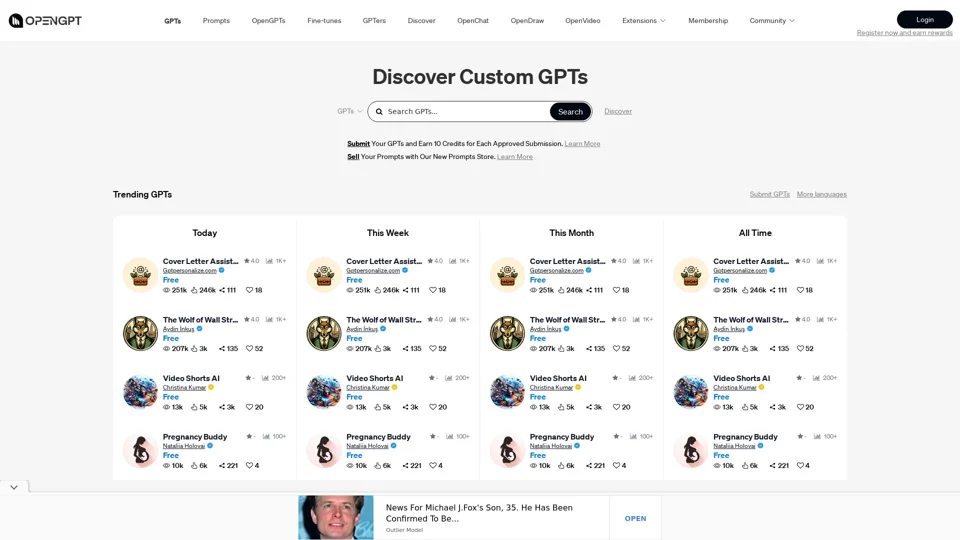Click the black Search button
960x540 pixels.
570,111
